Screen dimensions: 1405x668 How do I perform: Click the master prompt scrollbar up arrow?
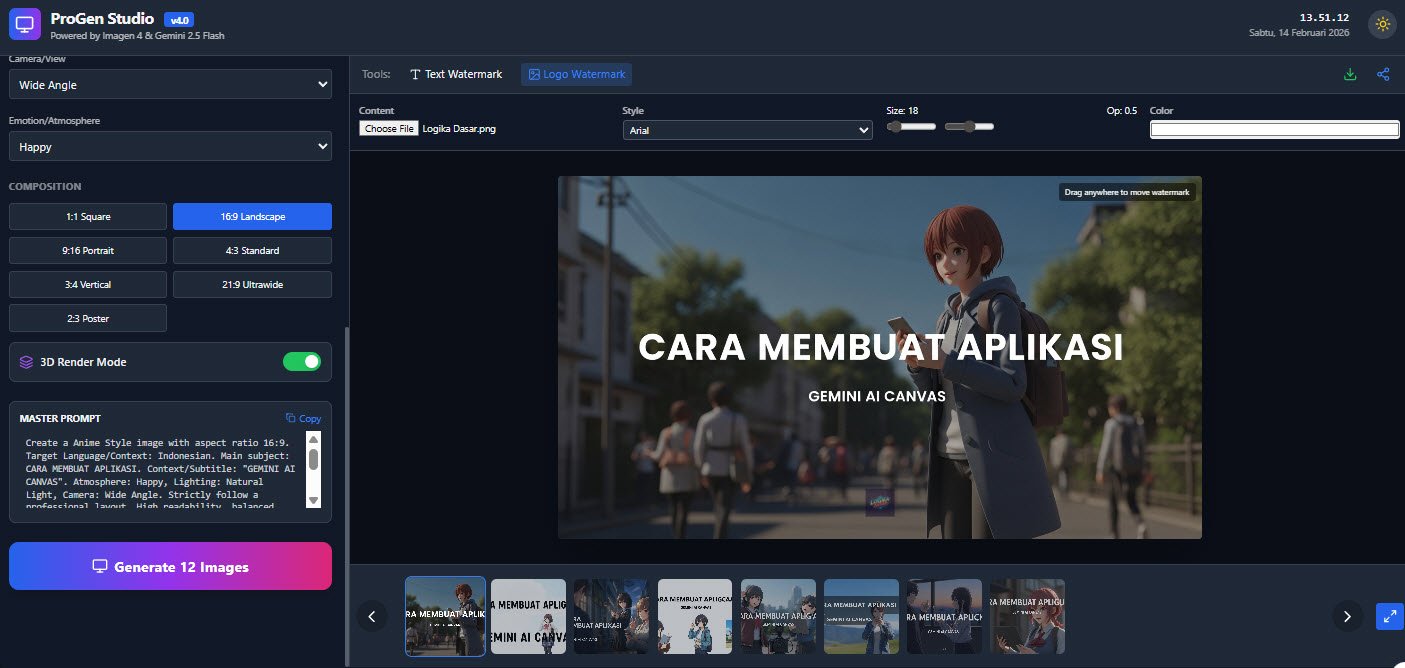pos(313,440)
